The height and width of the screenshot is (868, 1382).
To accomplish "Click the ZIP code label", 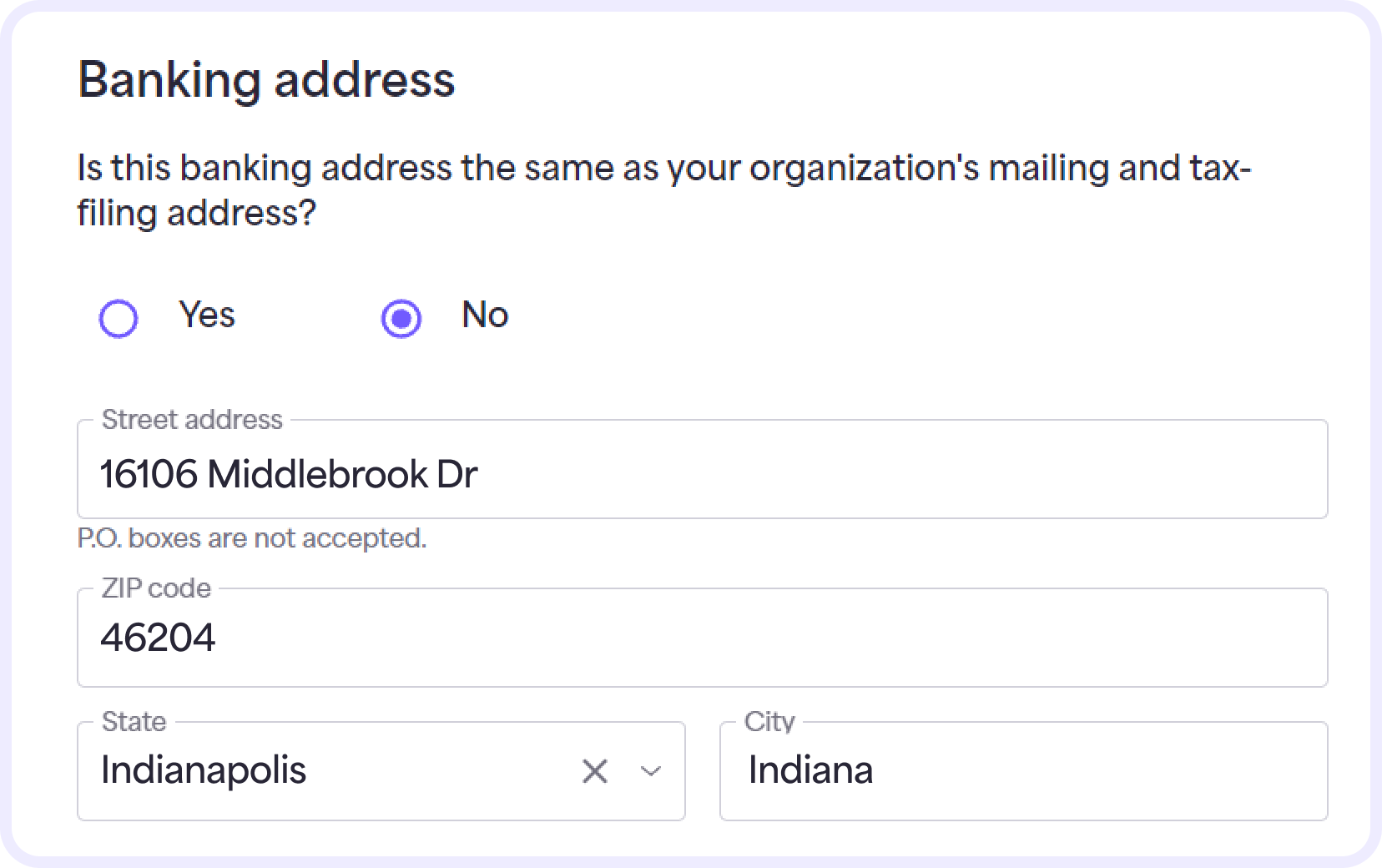I will coord(156,588).
